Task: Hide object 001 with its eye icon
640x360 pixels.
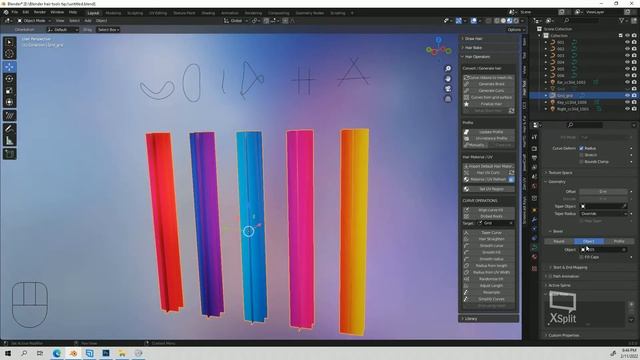Action: pos(627,42)
